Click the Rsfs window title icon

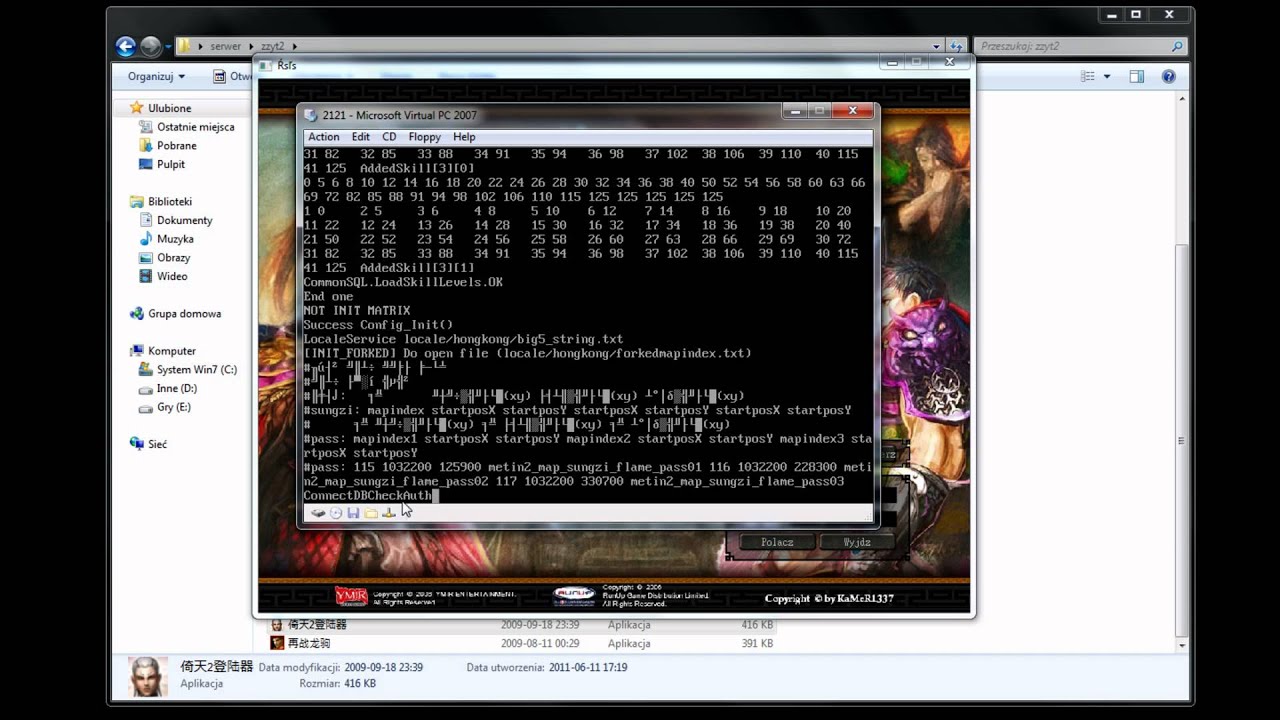[x=266, y=65]
